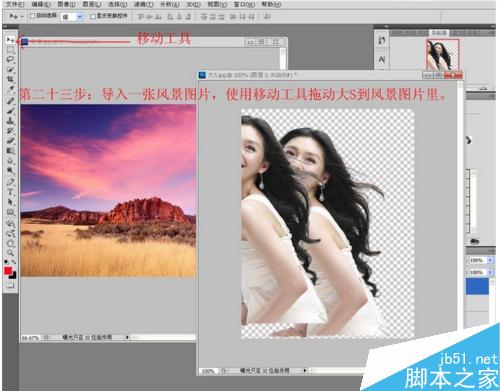Select the Eraser tool
500x391 pixels.
[x=10, y=140]
